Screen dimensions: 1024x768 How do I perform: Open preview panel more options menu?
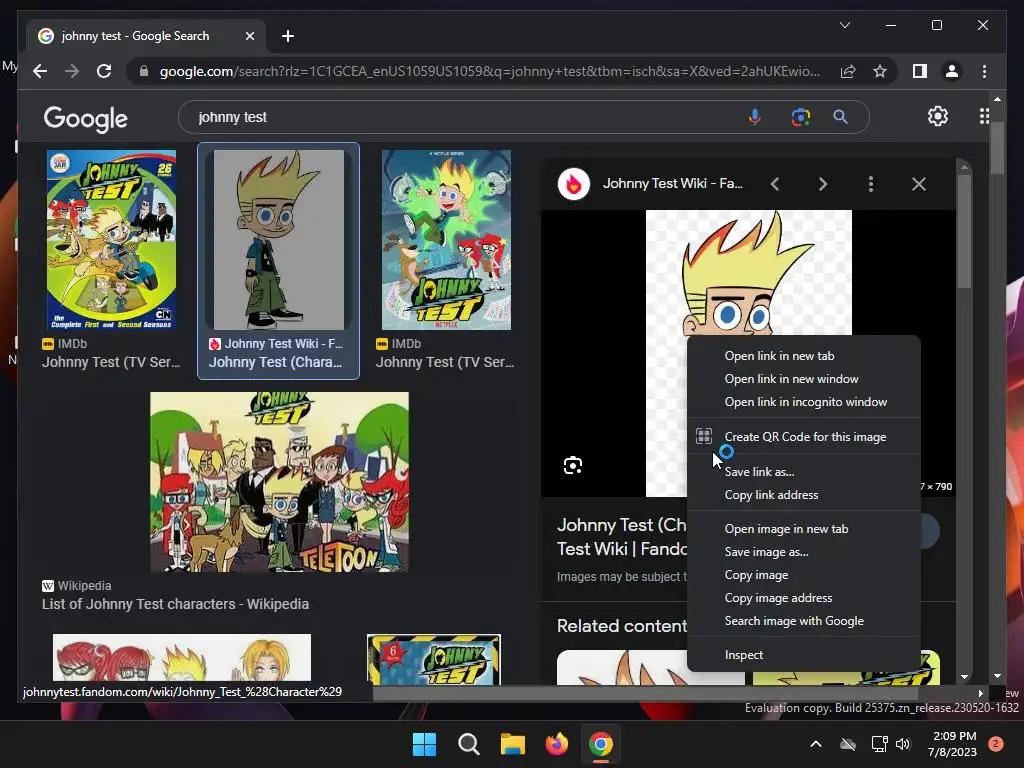pyautogui.click(x=871, y=184)
